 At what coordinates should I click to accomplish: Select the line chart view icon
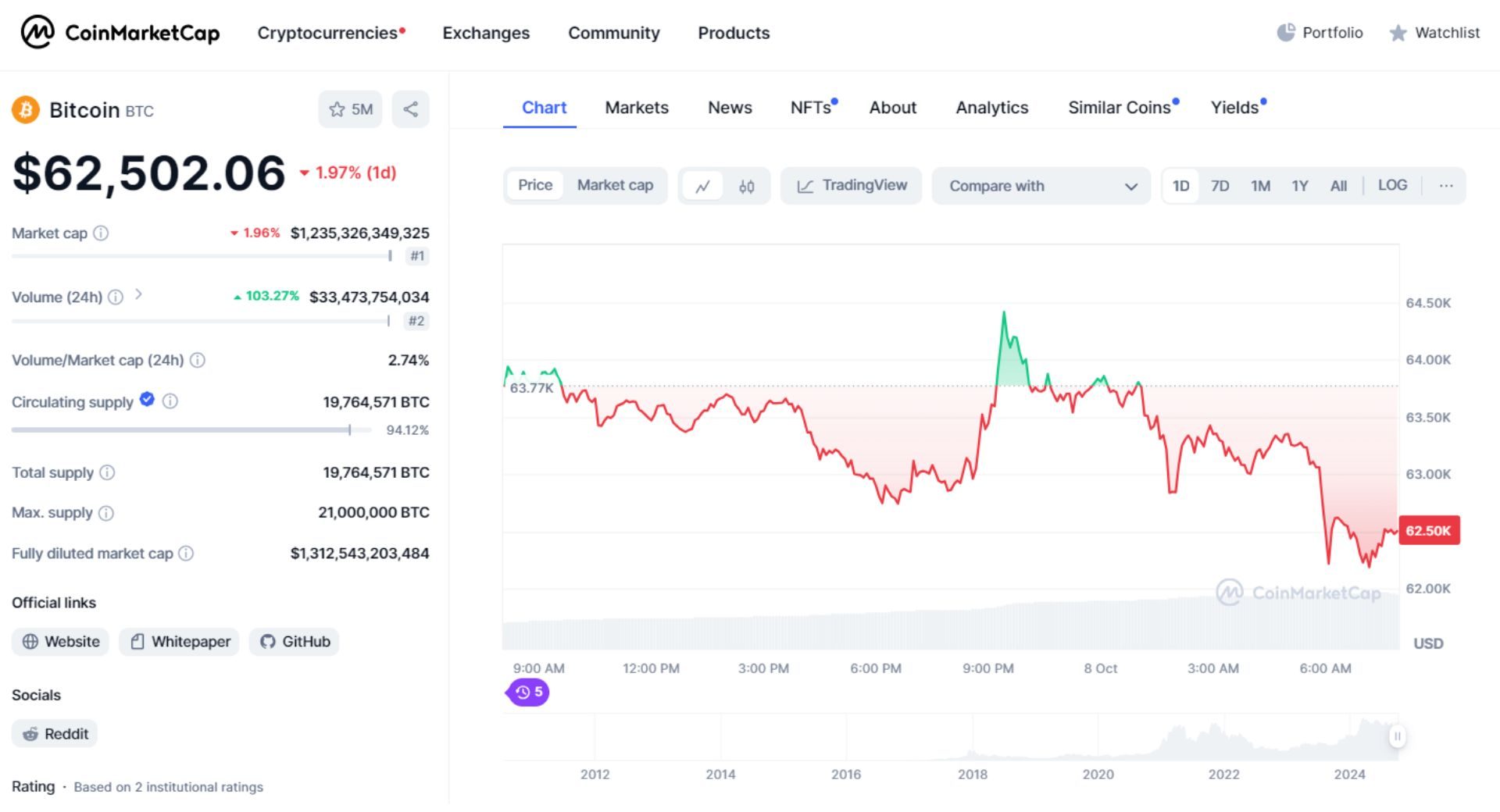[x=704, y=186]
